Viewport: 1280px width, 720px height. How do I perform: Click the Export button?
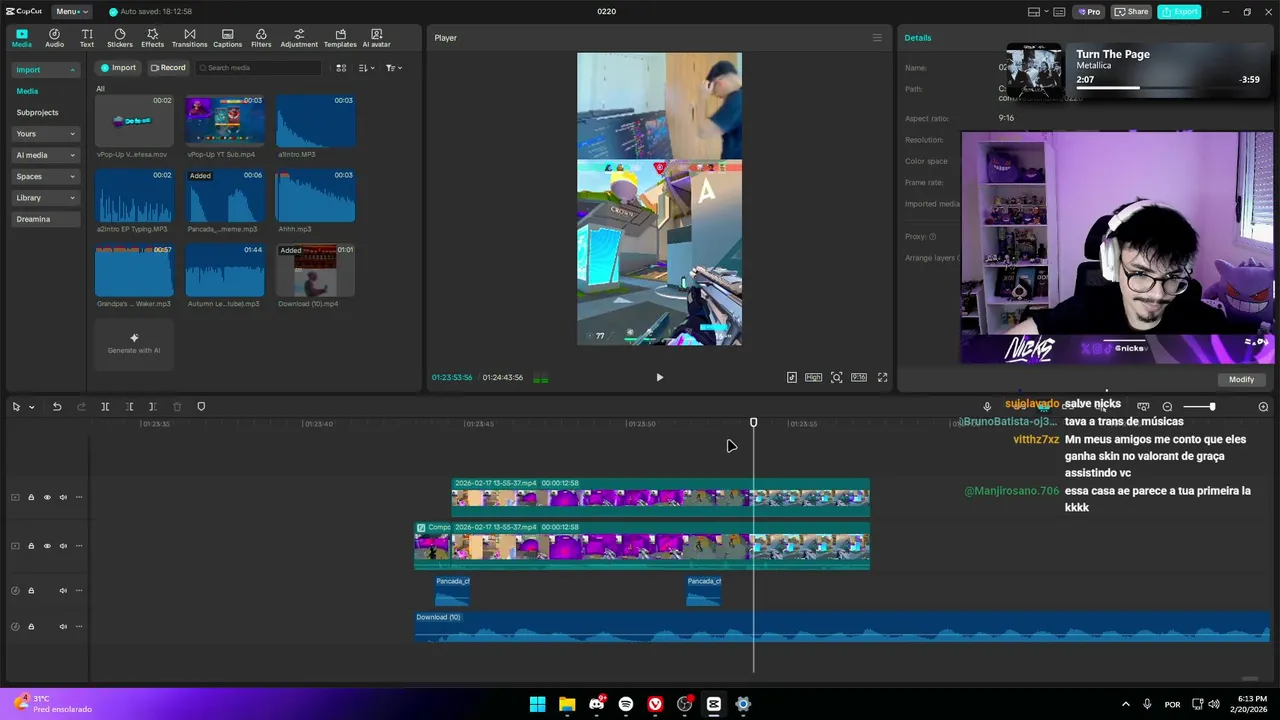click(x=1180, y=12)
